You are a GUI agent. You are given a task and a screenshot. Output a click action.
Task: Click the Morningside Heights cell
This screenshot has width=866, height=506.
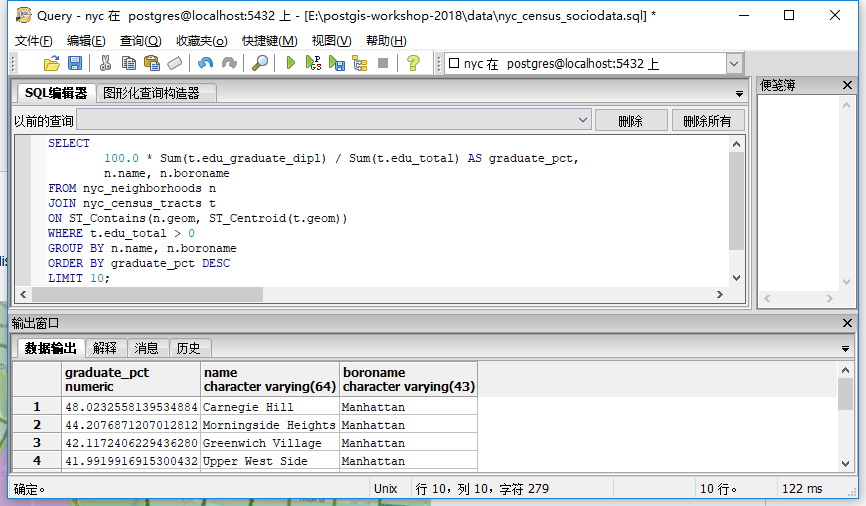(x=270, y=425)
